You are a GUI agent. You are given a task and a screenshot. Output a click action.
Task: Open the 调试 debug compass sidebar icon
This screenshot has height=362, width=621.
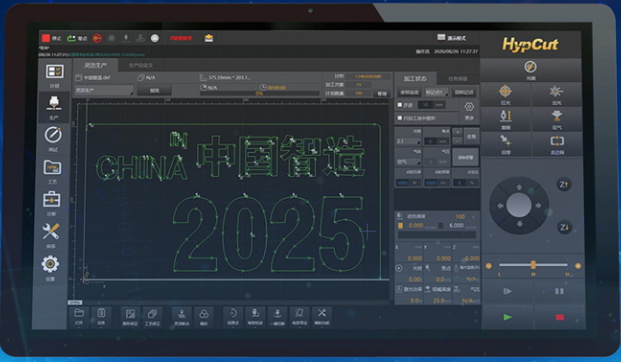(53, 135)
